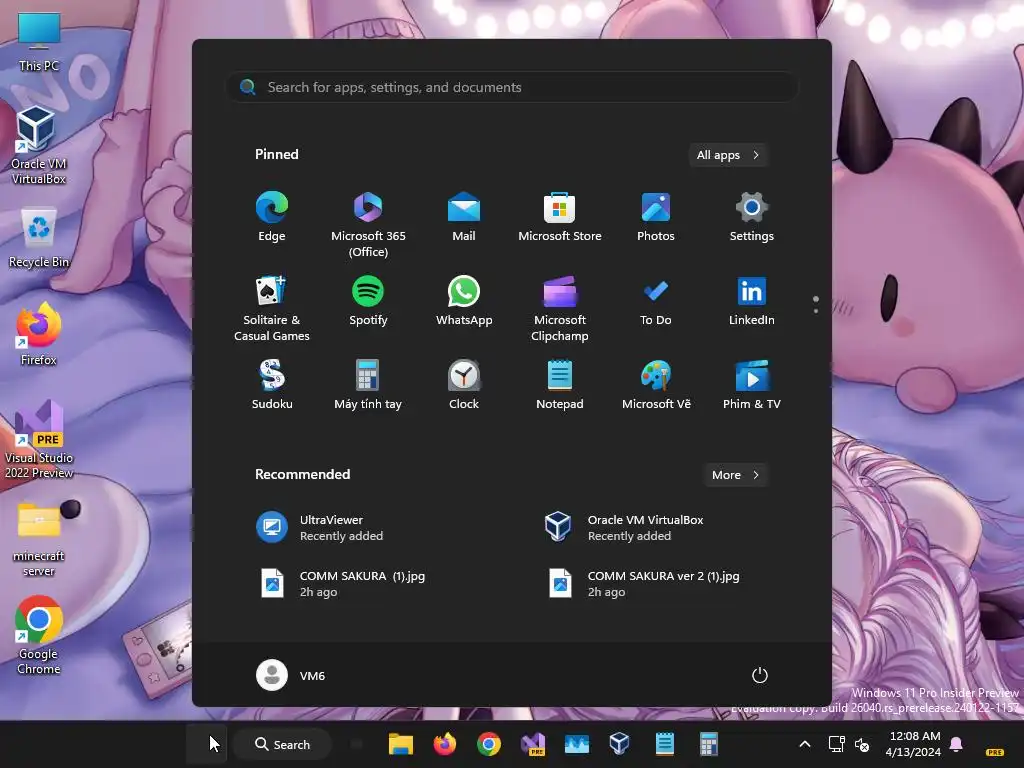Launch Microsoft 365 (Office)
Screen dimensions: 1024x768
tap(368, 225)
